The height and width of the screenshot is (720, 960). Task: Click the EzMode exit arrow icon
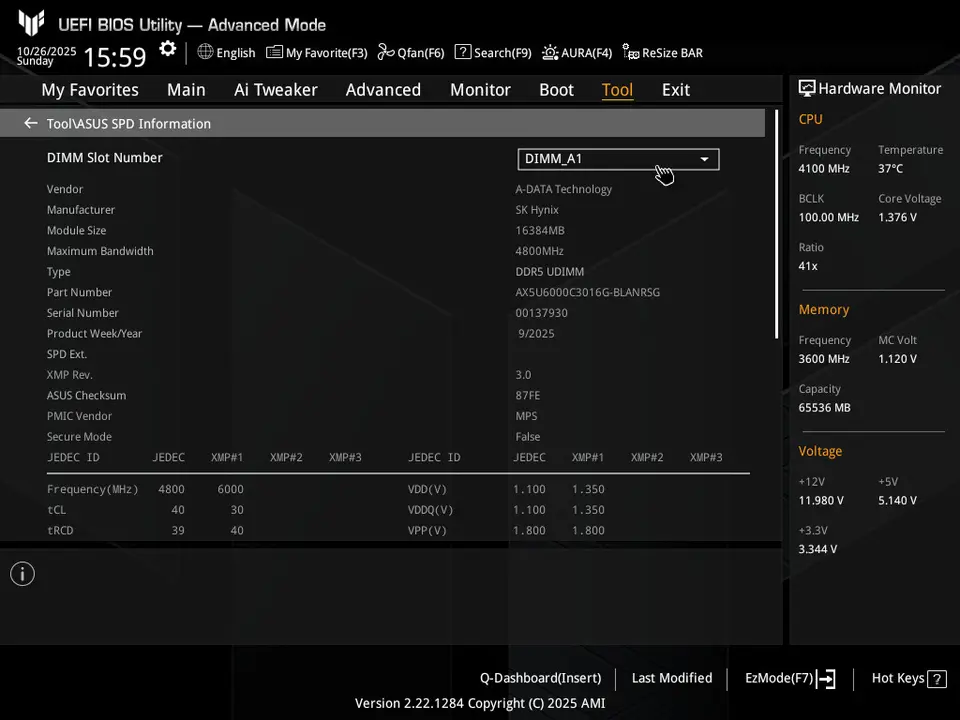(826, 678)
